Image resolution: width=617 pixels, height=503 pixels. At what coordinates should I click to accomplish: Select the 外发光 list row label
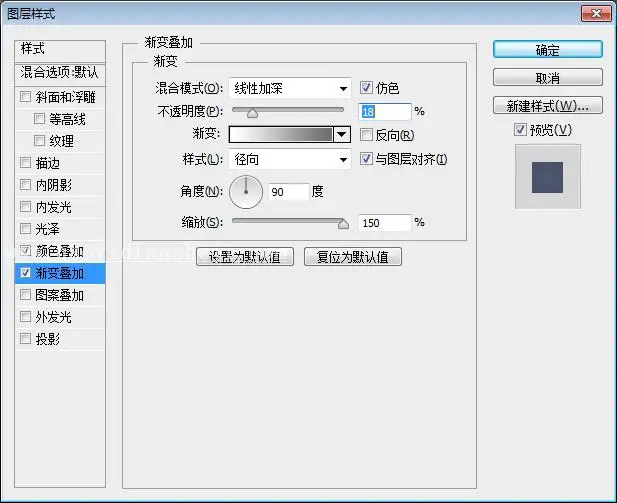coord(54,317)
